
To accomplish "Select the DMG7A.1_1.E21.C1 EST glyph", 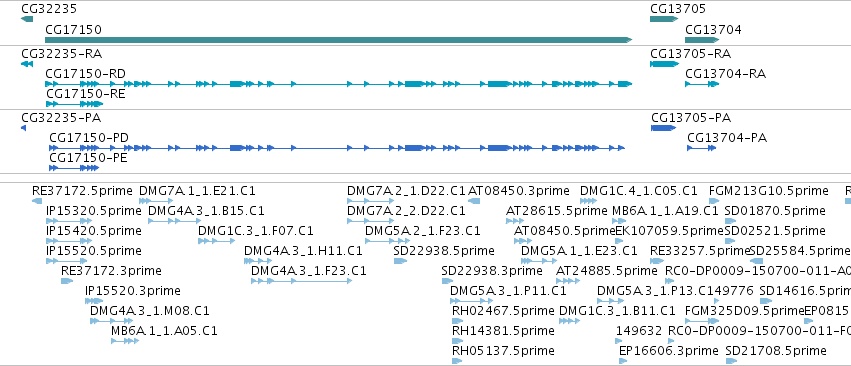I will [156, 201].
